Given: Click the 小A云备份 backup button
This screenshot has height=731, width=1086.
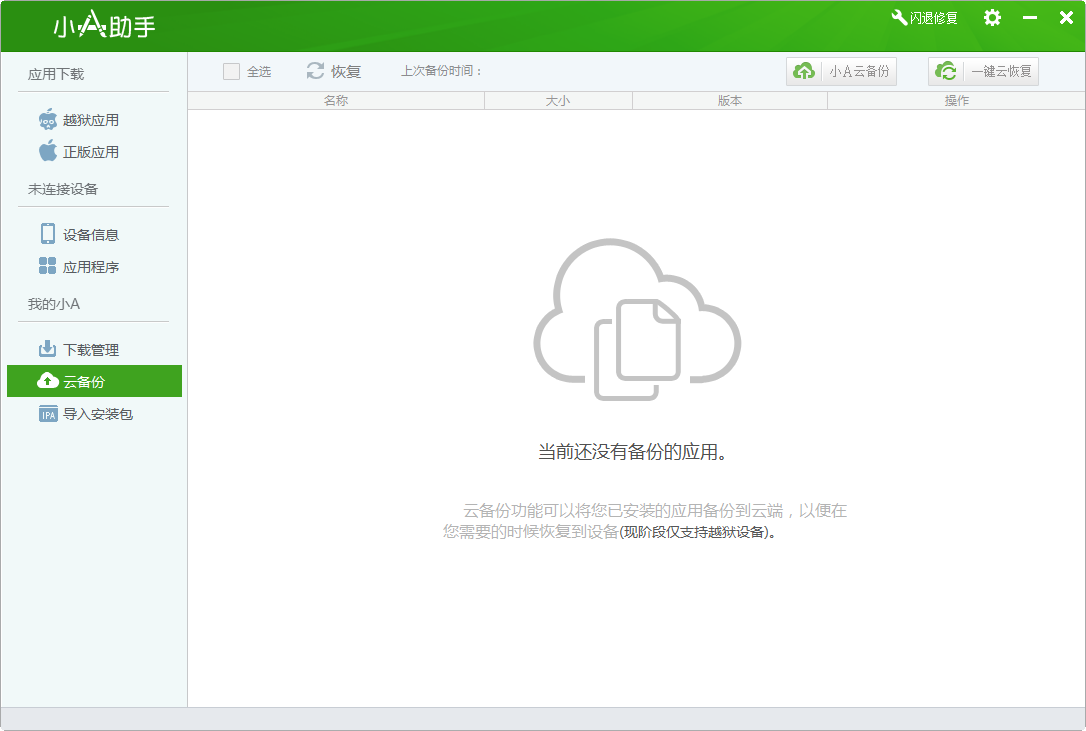Looking at the screenshot, I should coord(842,71).
